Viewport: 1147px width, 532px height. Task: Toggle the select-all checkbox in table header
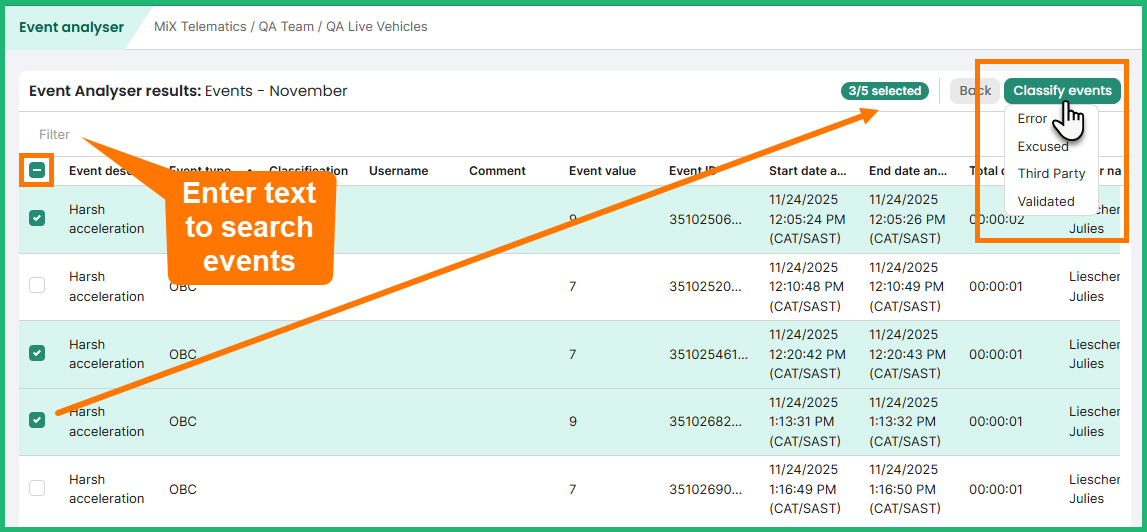37,171
